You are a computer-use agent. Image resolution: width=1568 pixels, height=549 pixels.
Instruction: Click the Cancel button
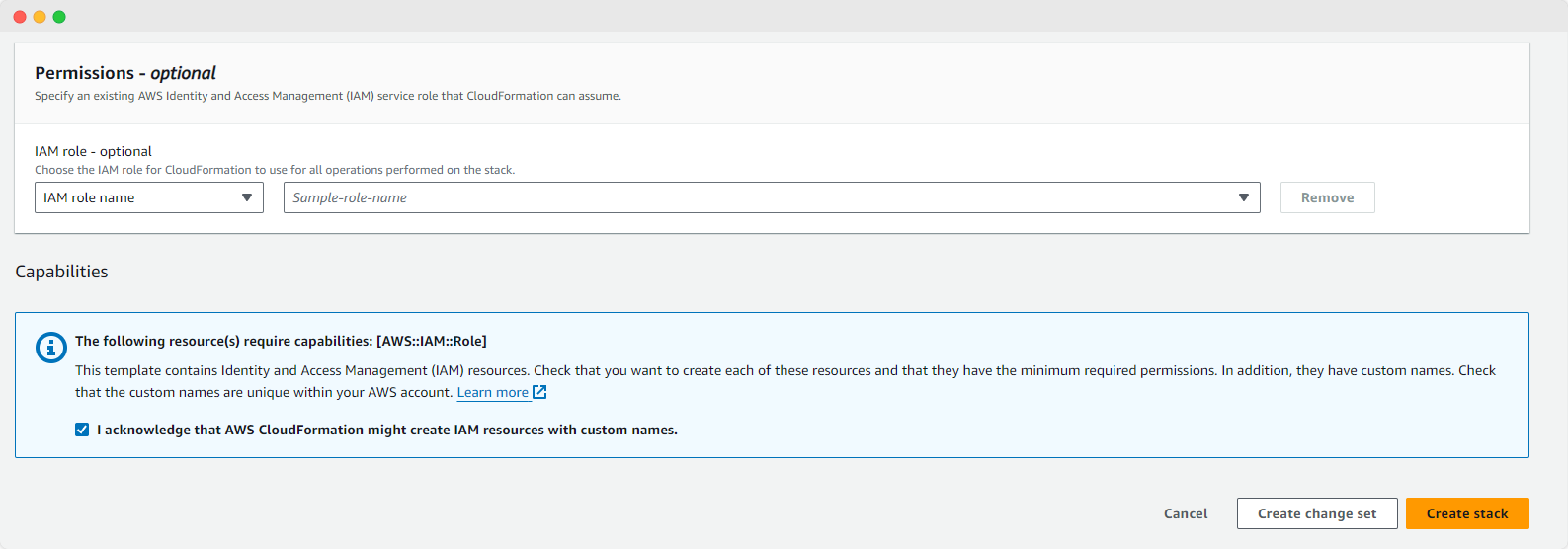1186,513
